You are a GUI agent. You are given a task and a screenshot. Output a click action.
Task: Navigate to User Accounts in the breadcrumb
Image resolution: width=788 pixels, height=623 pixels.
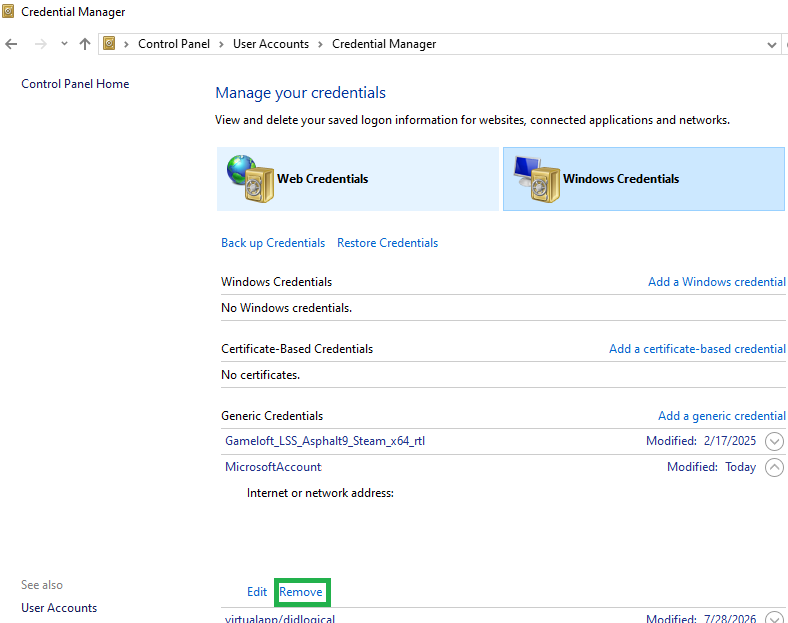pos(271,44)
